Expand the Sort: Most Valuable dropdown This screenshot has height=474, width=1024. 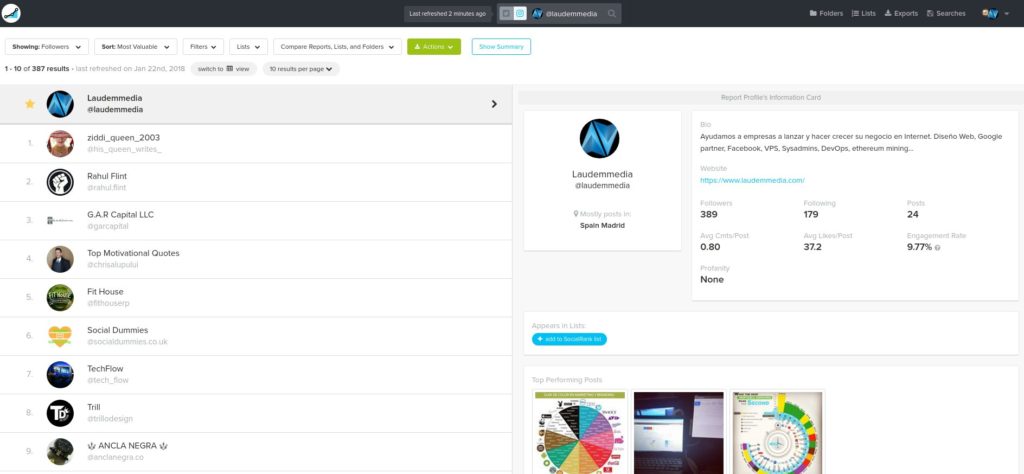(136, 47)
